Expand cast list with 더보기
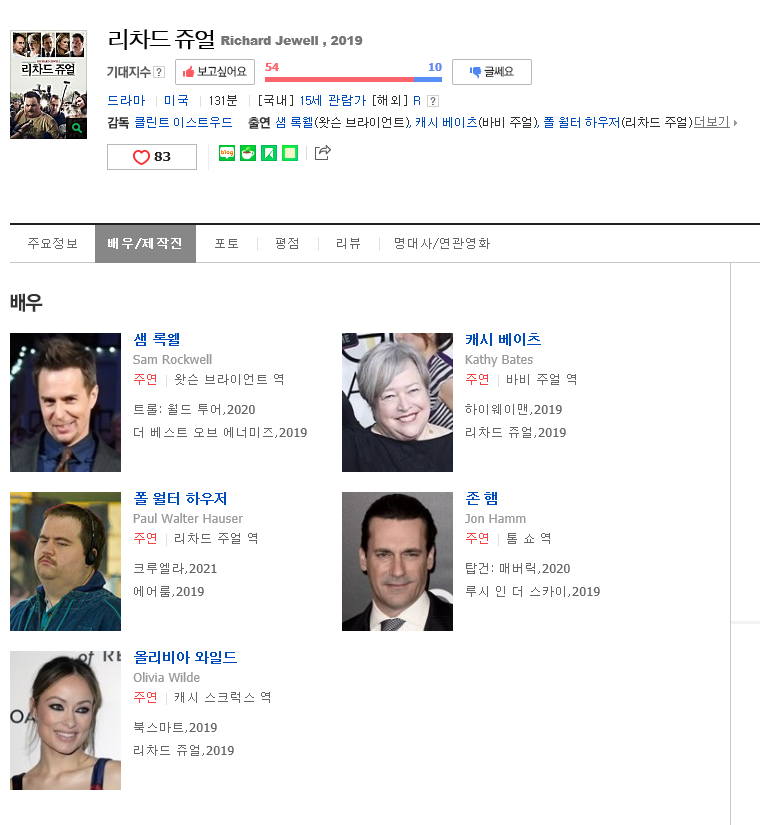 (714, 122)
